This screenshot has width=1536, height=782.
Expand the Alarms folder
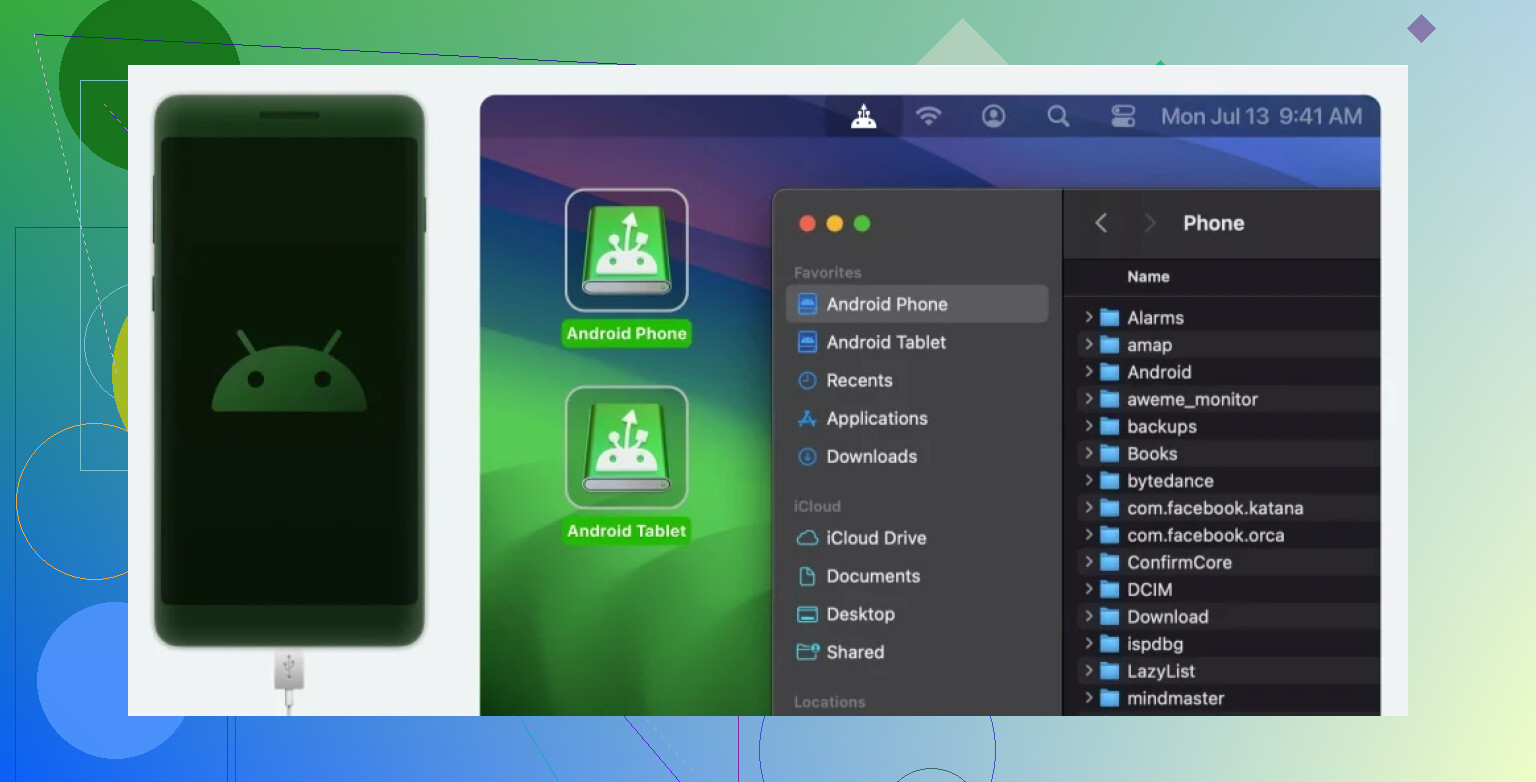(x=1088, y=317)
